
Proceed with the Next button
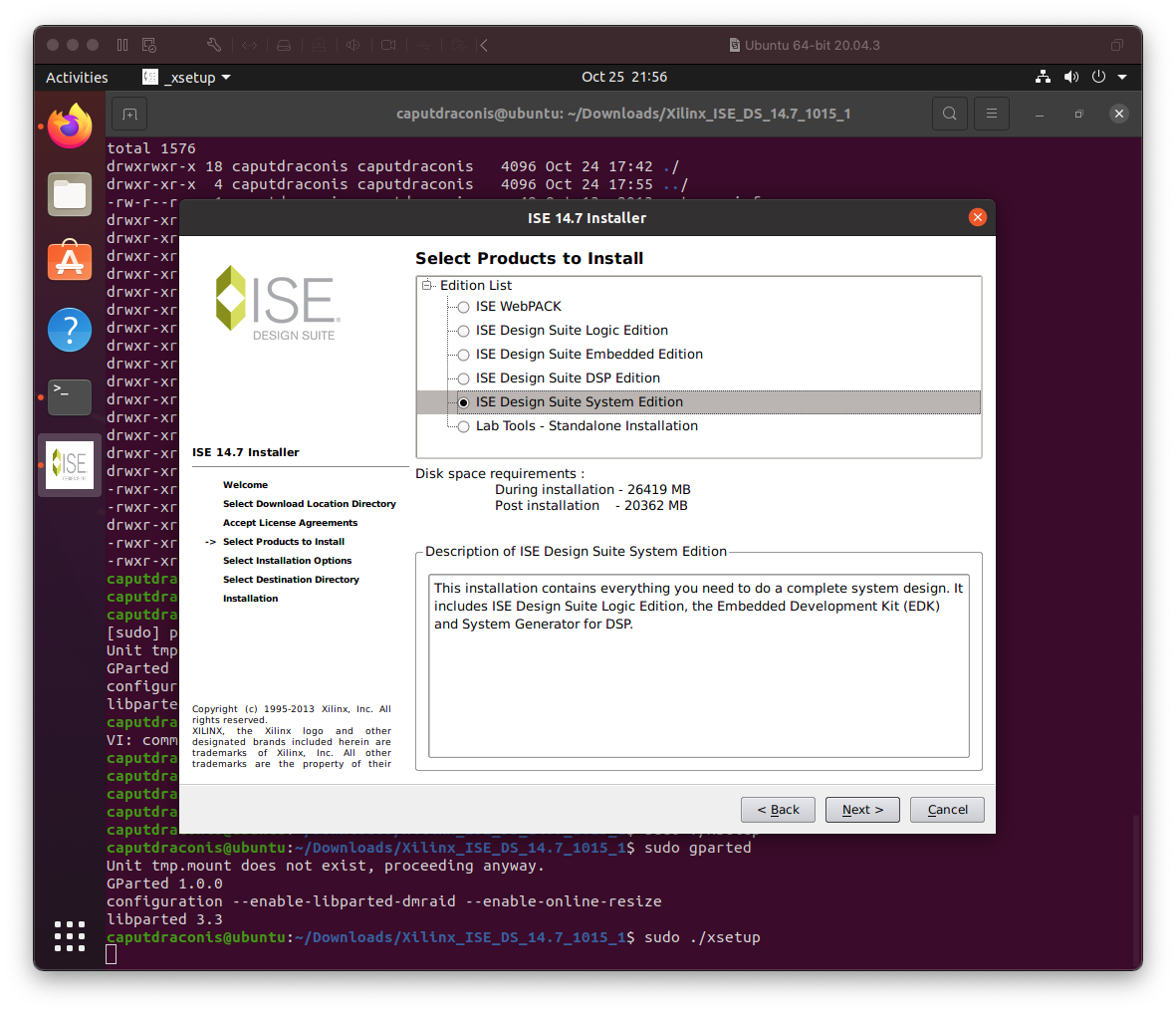862,810
